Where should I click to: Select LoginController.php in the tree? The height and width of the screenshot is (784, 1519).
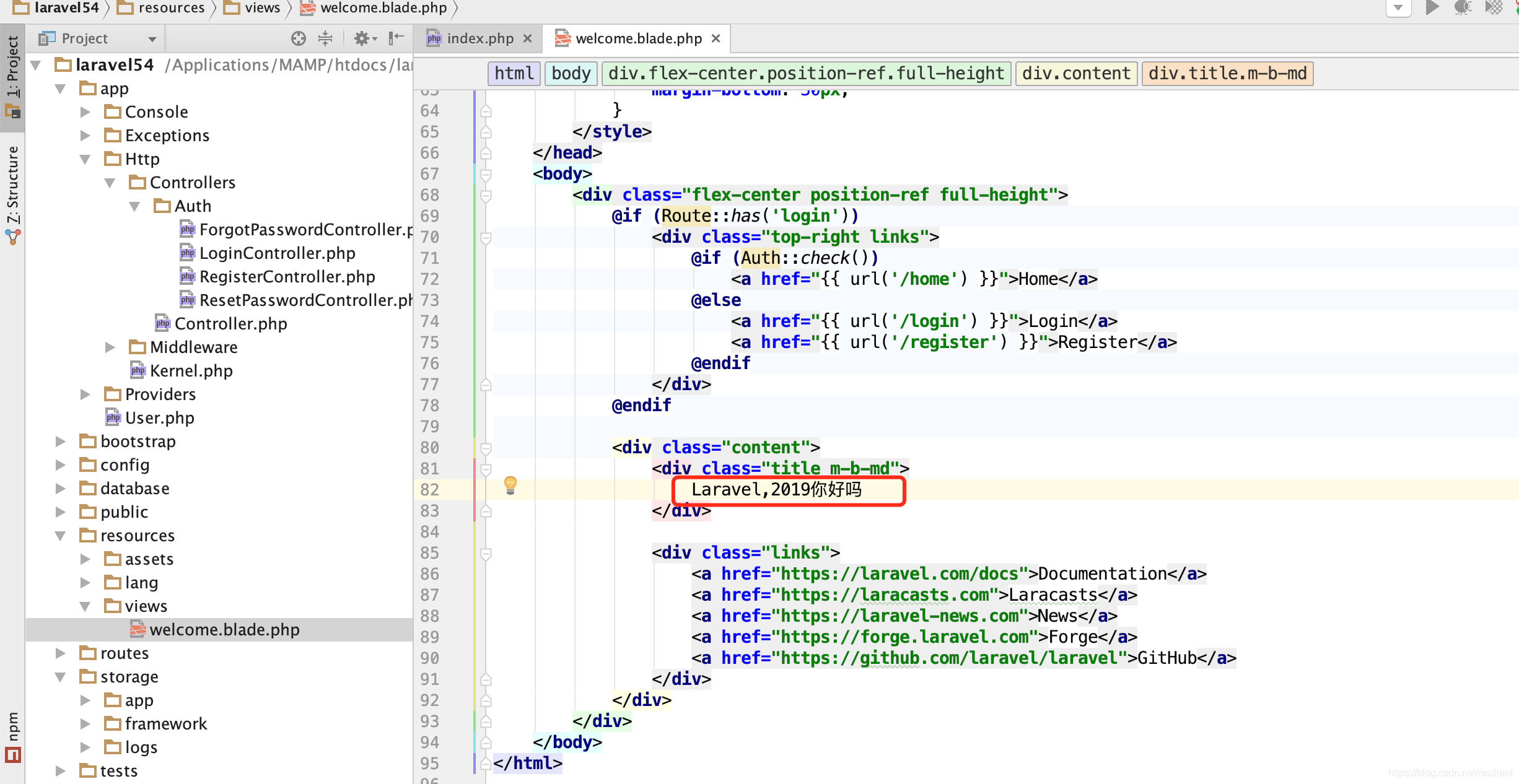click(268, 253)
